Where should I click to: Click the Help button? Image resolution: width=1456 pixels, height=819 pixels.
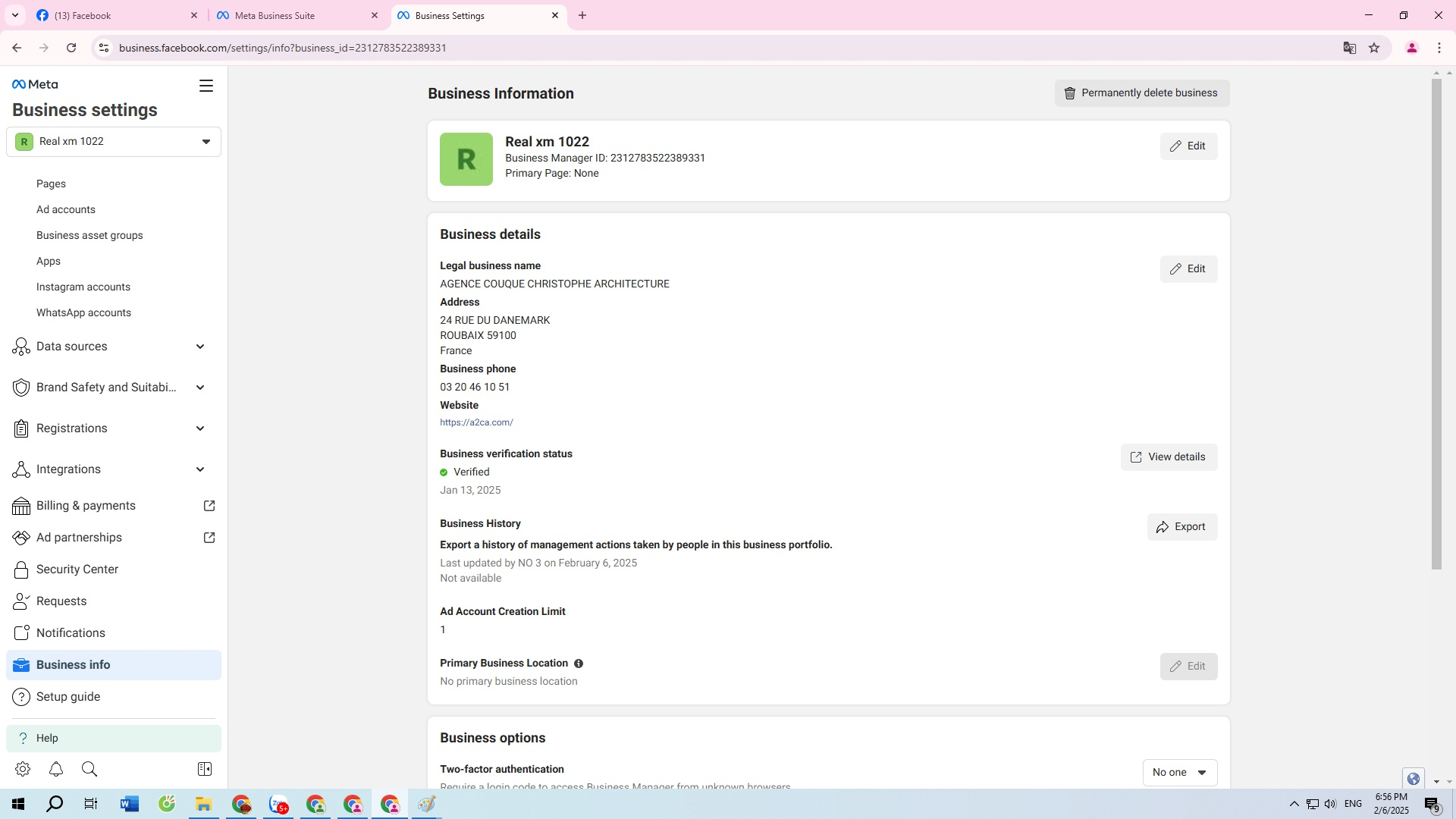(x=114, y=738)
